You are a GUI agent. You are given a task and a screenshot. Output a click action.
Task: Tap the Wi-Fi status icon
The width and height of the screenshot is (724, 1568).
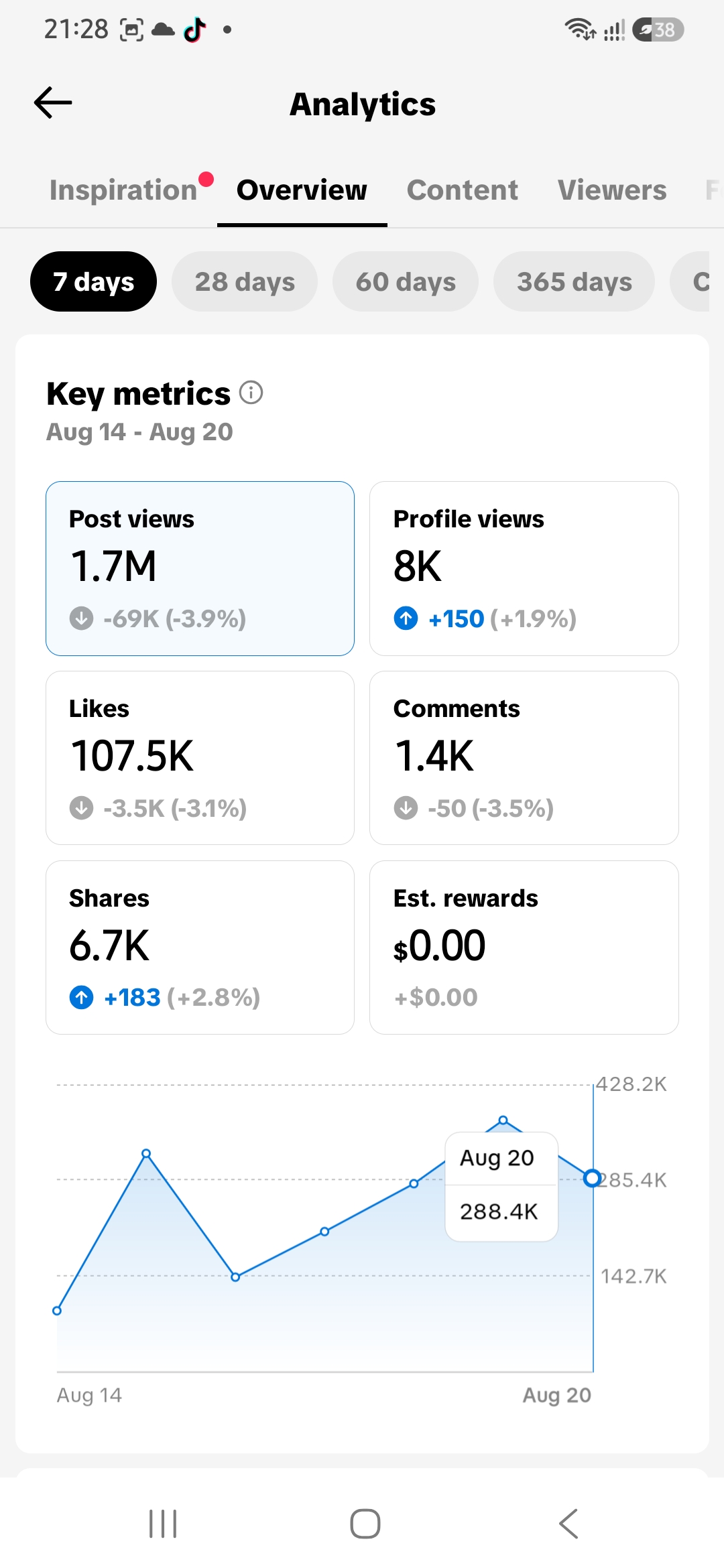pyautogui.click(x=580, y=29)
